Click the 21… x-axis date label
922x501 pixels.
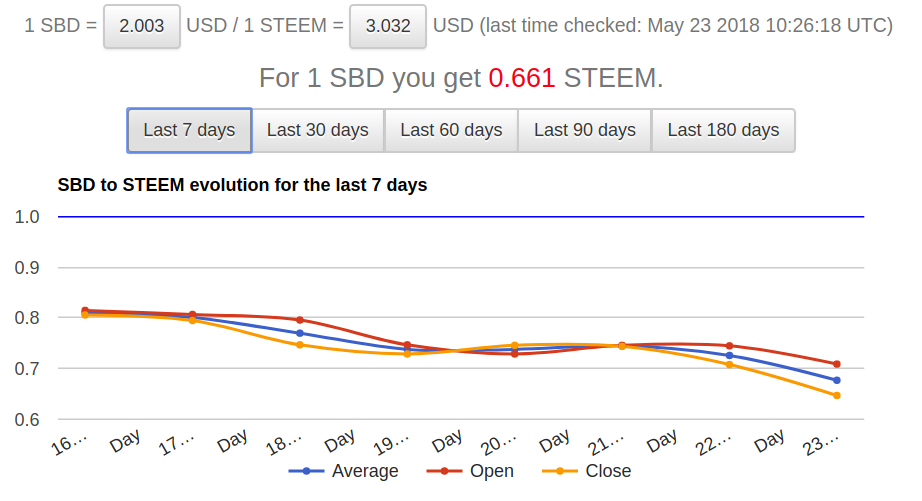(x=606, y=445)
